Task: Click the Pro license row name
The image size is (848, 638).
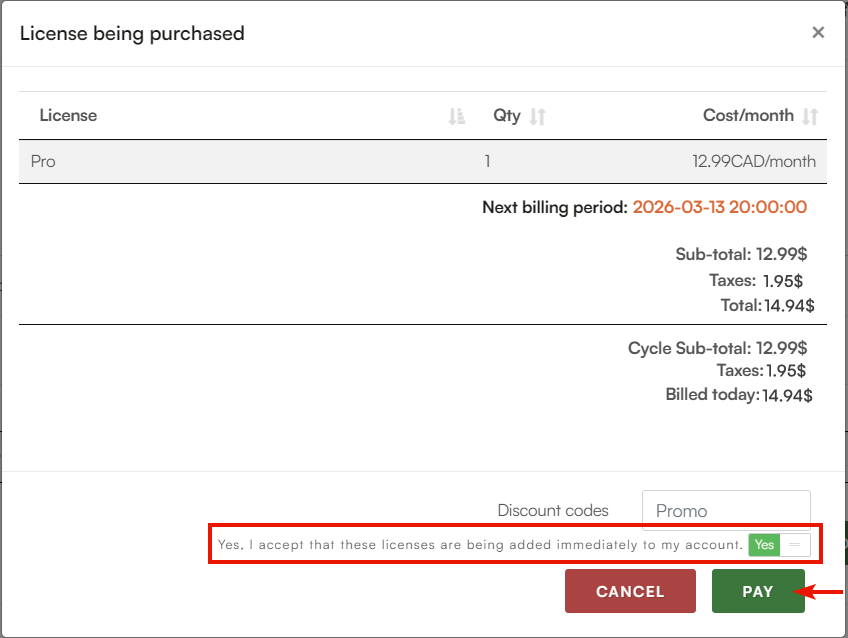Action: point(43,161)
